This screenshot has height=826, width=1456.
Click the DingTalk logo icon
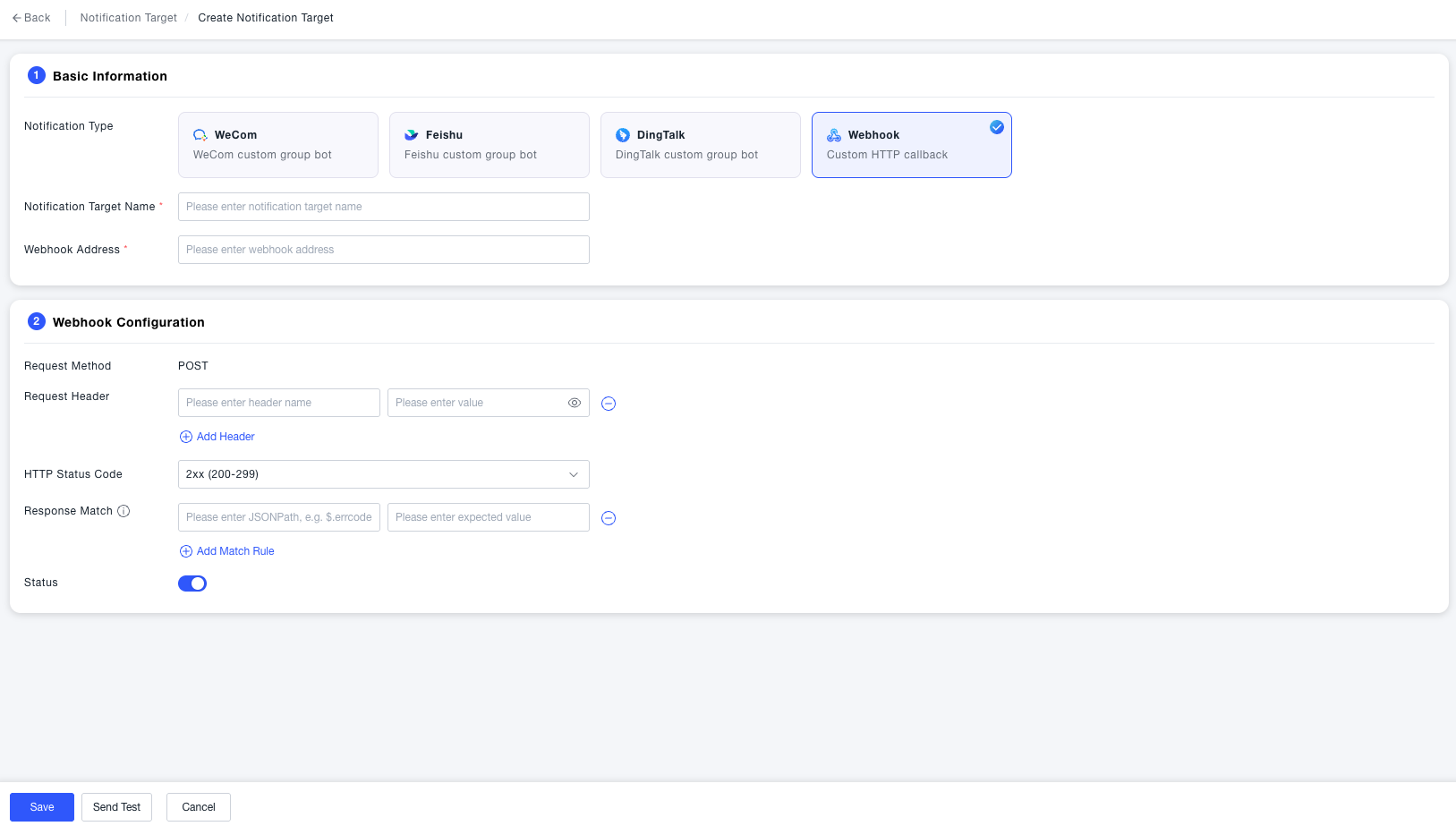[x=623, y=135]
